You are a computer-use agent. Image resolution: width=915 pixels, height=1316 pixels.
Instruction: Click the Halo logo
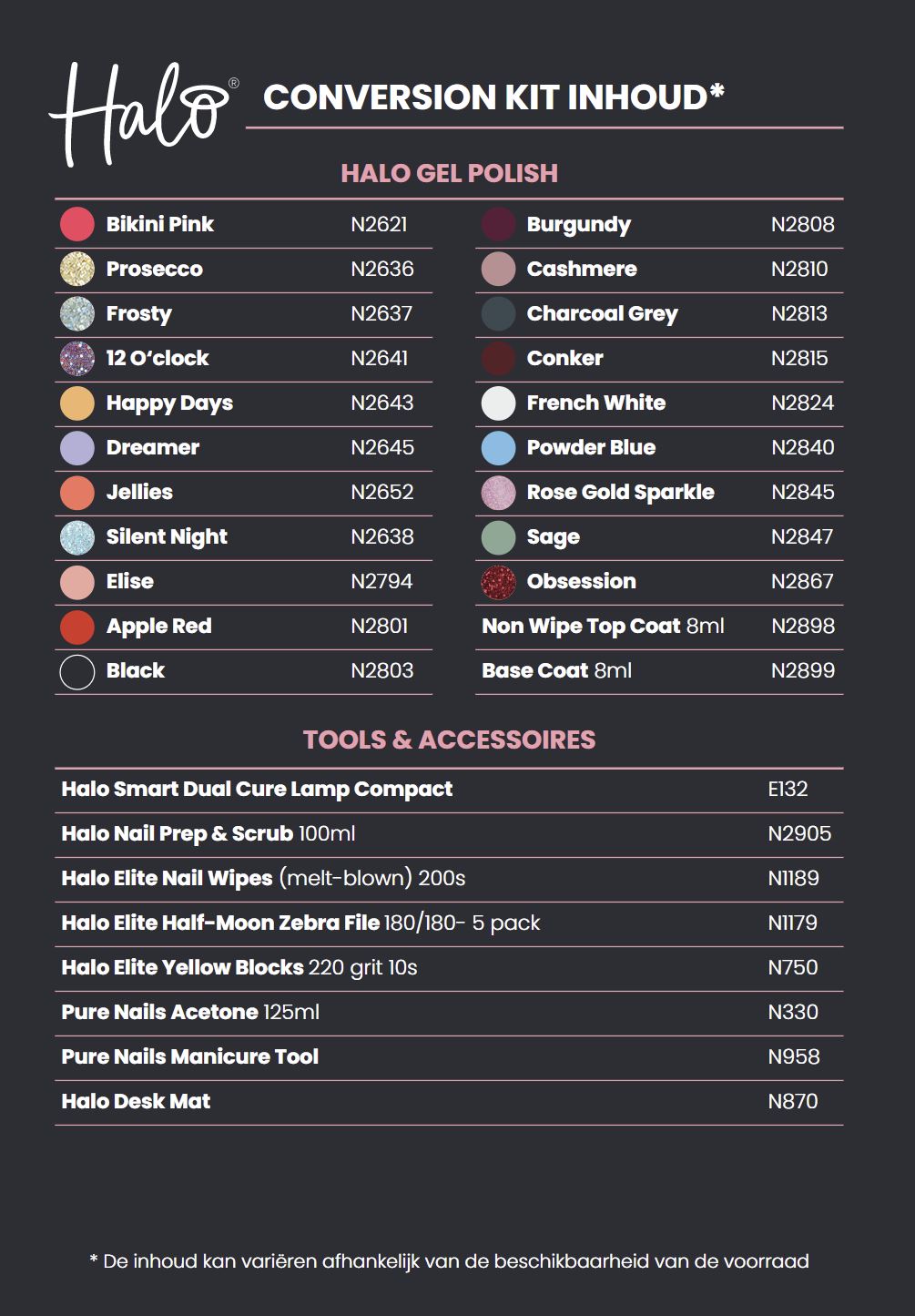click(x=141, y=113)
